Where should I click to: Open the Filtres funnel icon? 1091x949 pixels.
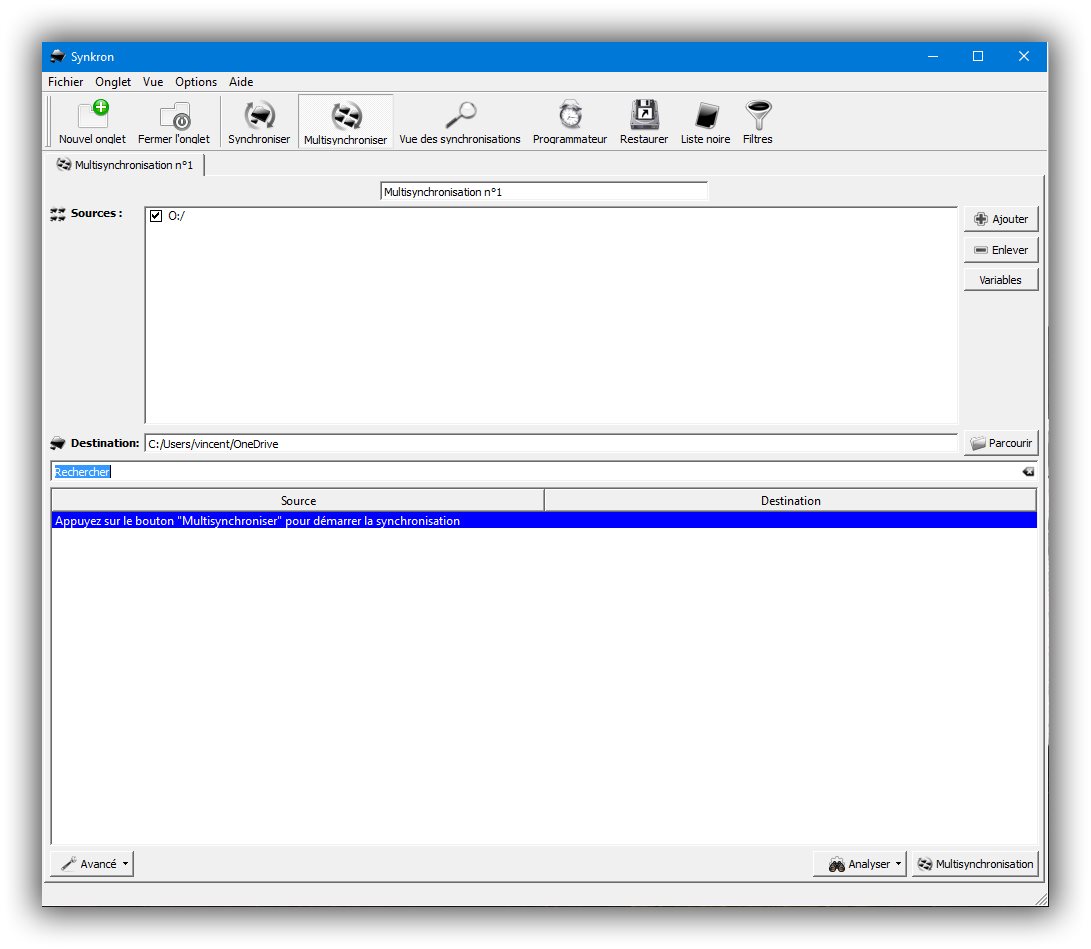pos(757,116)
